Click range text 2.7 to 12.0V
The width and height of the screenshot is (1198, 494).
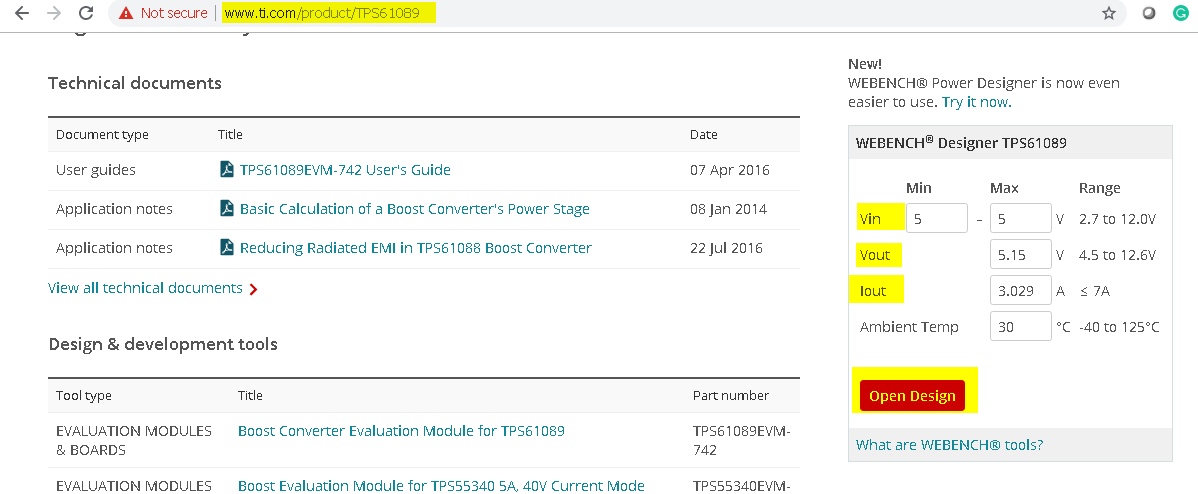pos(1117,219)
